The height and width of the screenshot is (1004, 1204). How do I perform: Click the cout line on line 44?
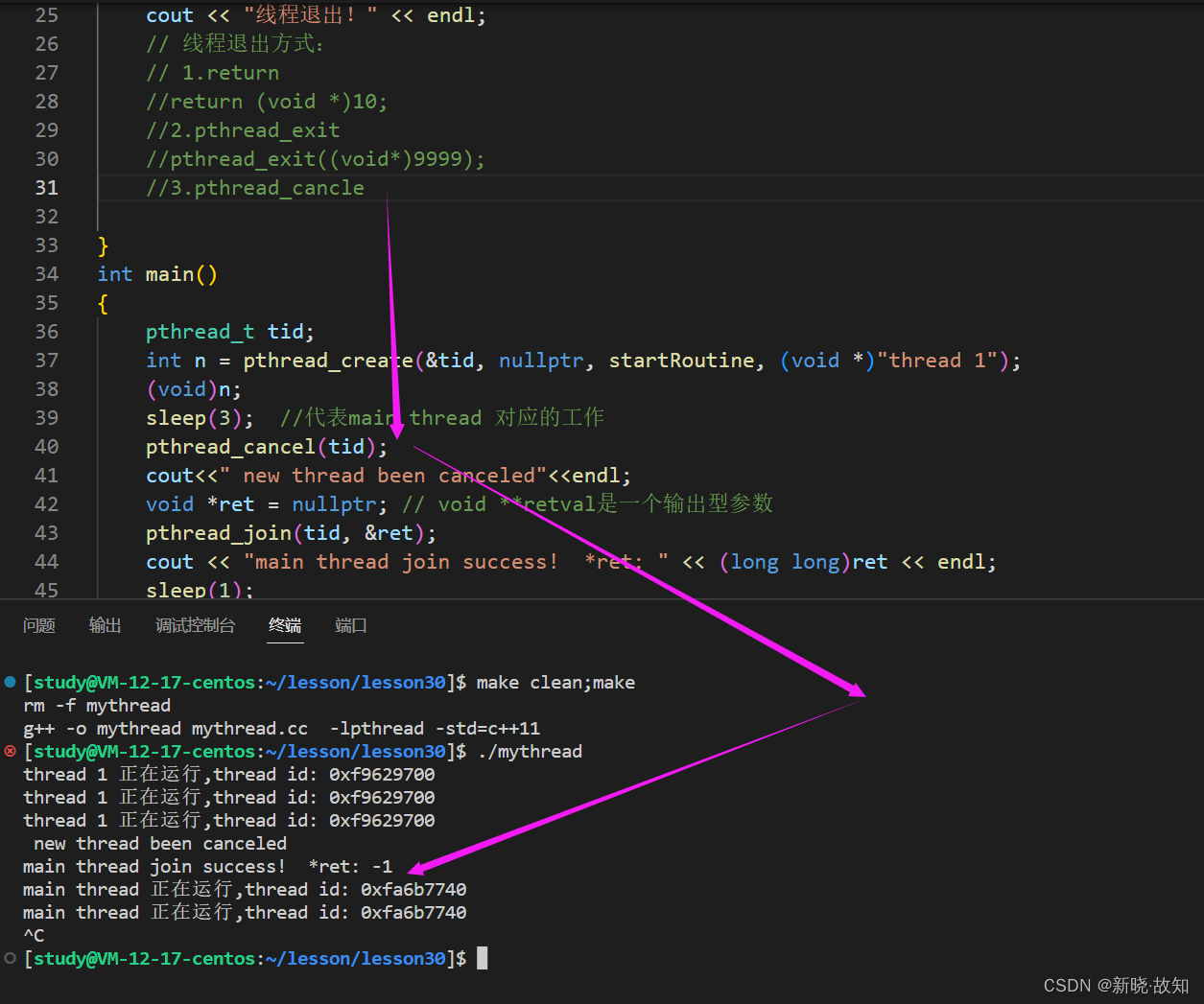tap(571, 562)
